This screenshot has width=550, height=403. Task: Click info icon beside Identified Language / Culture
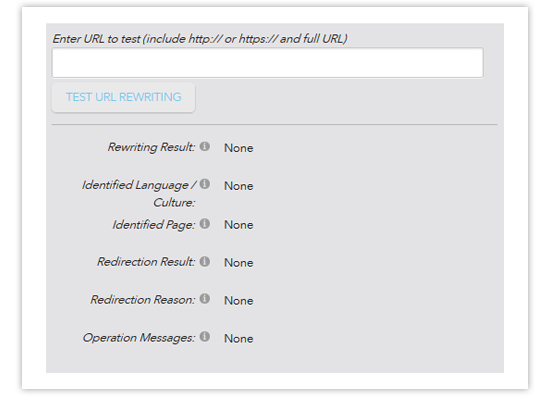tap(205, 184)
